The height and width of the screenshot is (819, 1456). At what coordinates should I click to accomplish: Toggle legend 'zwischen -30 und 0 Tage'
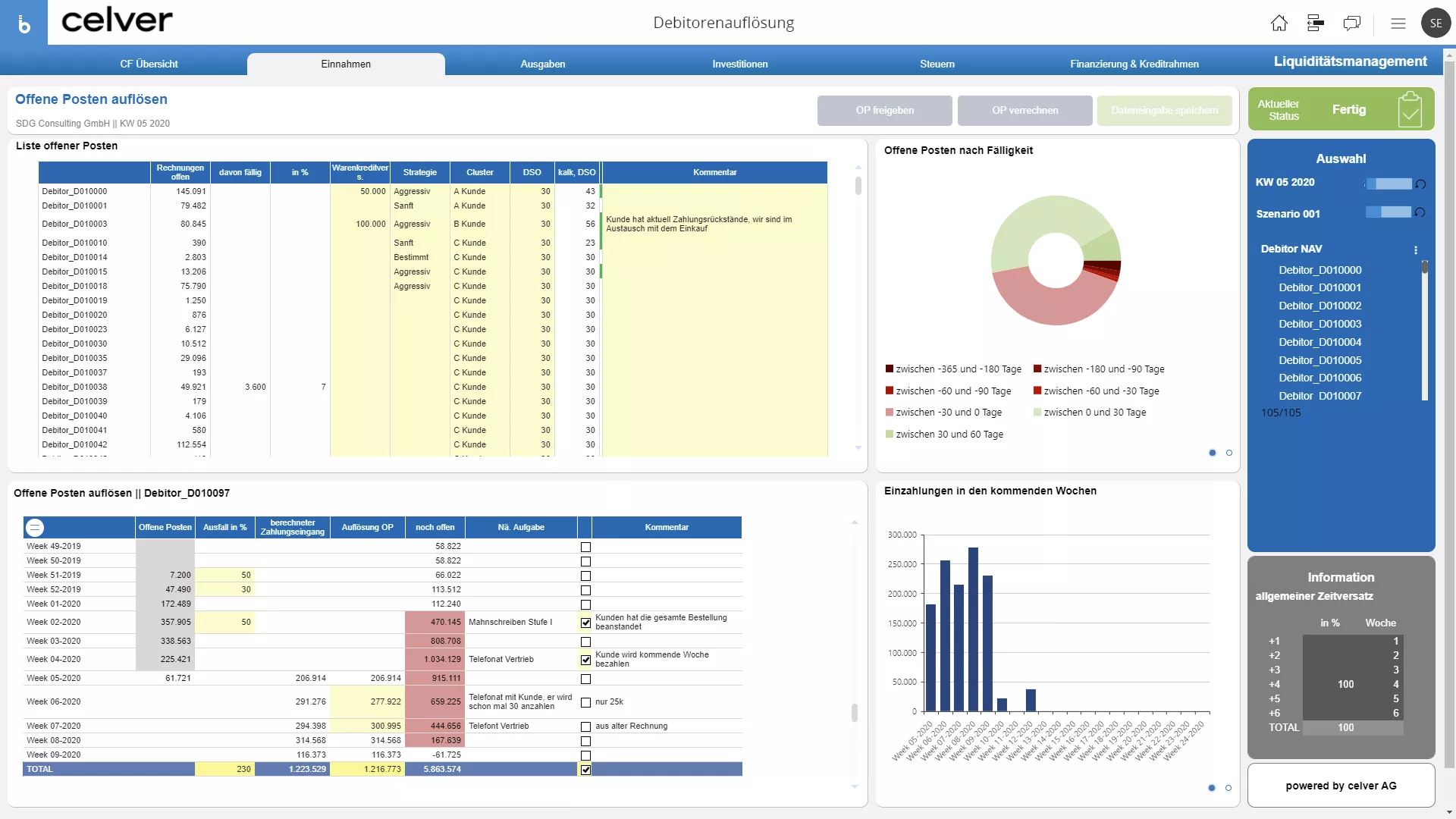(943, 413)
